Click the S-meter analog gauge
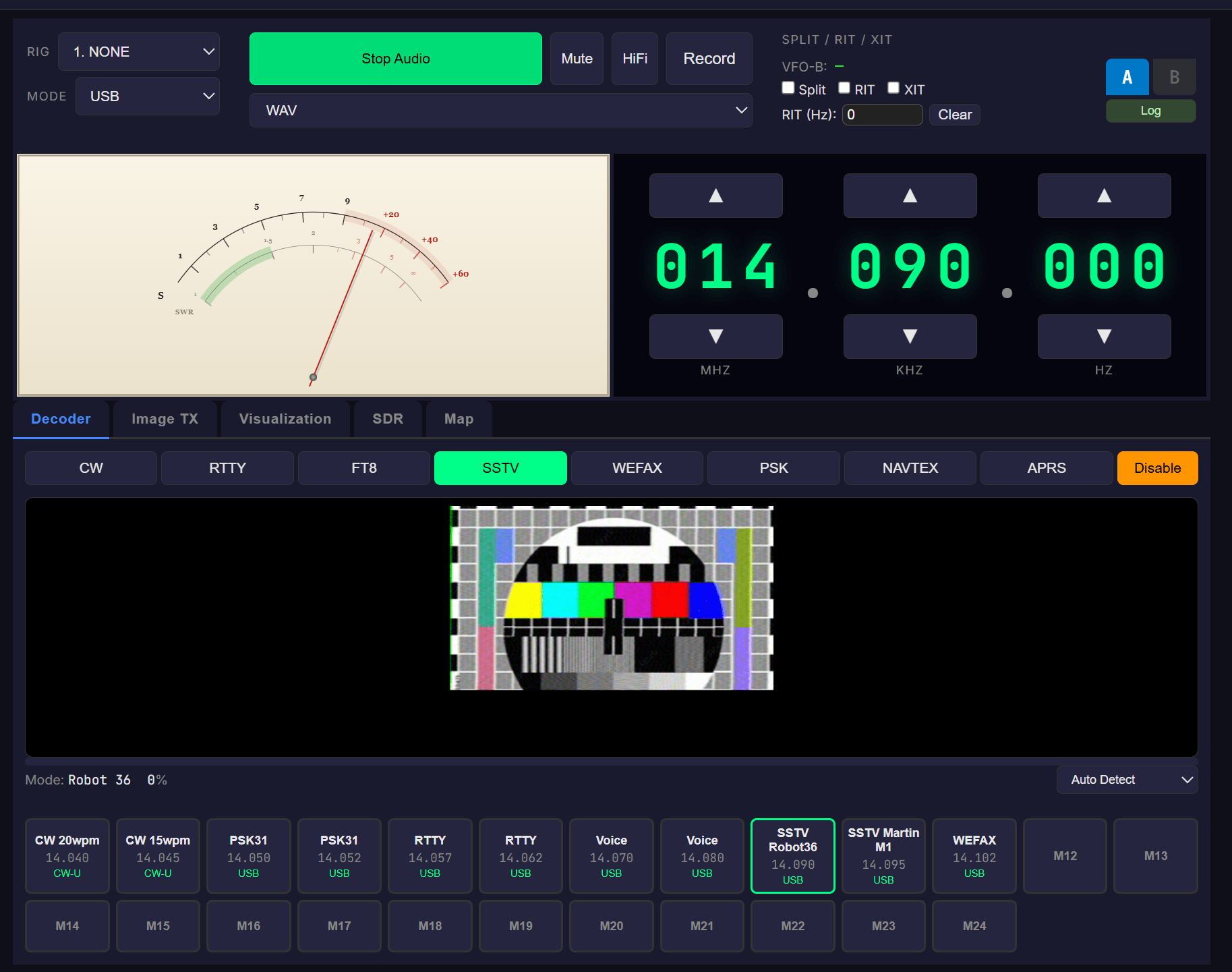 [314, 275]
